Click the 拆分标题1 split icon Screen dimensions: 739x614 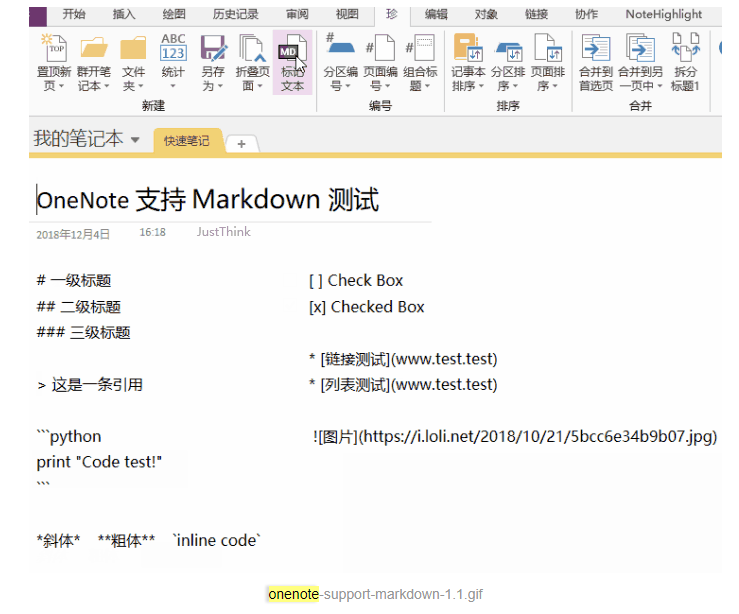(685, 47)
